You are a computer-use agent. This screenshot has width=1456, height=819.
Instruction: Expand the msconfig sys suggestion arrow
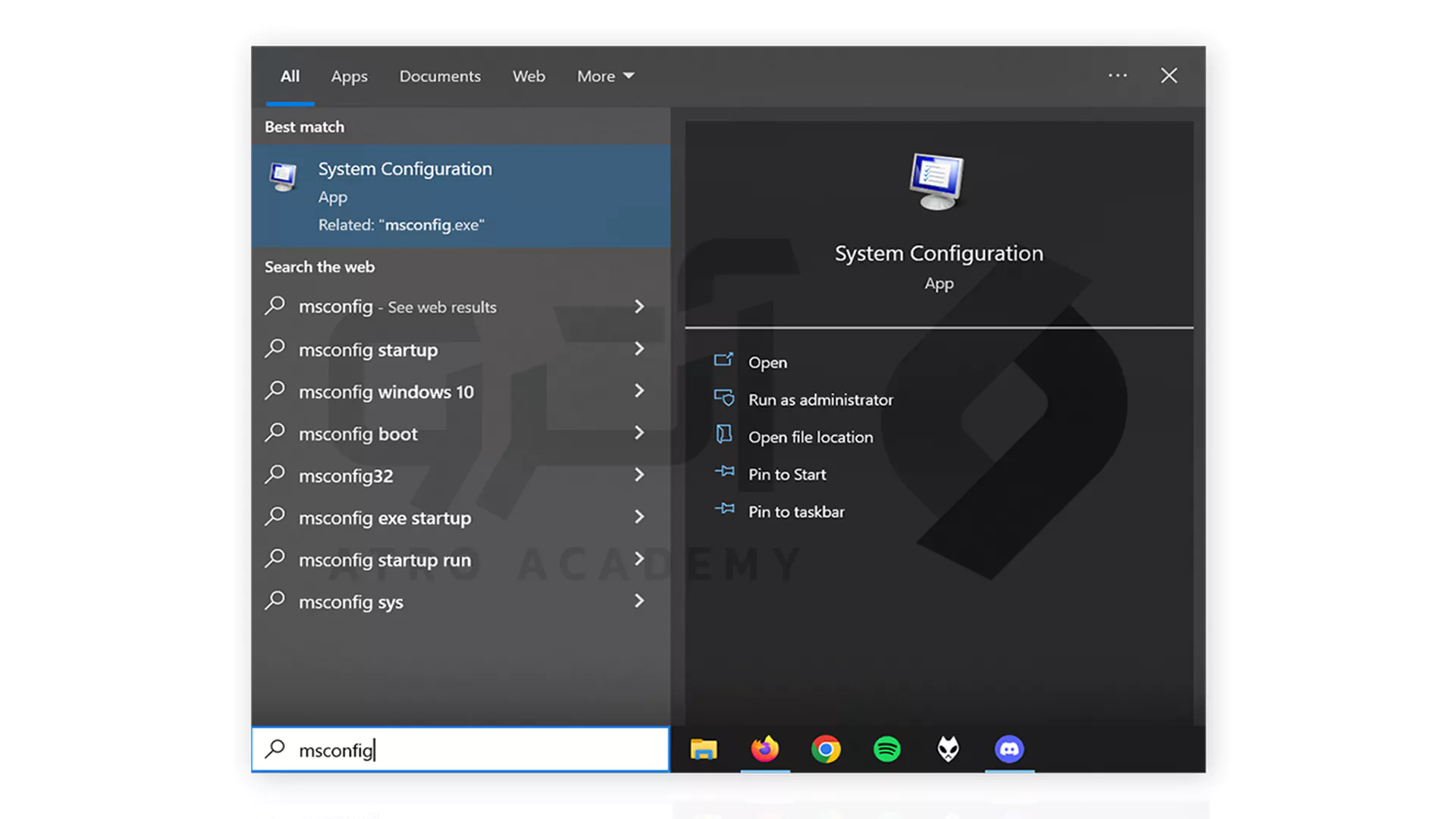pyautogui.click(x=639, y=601)
